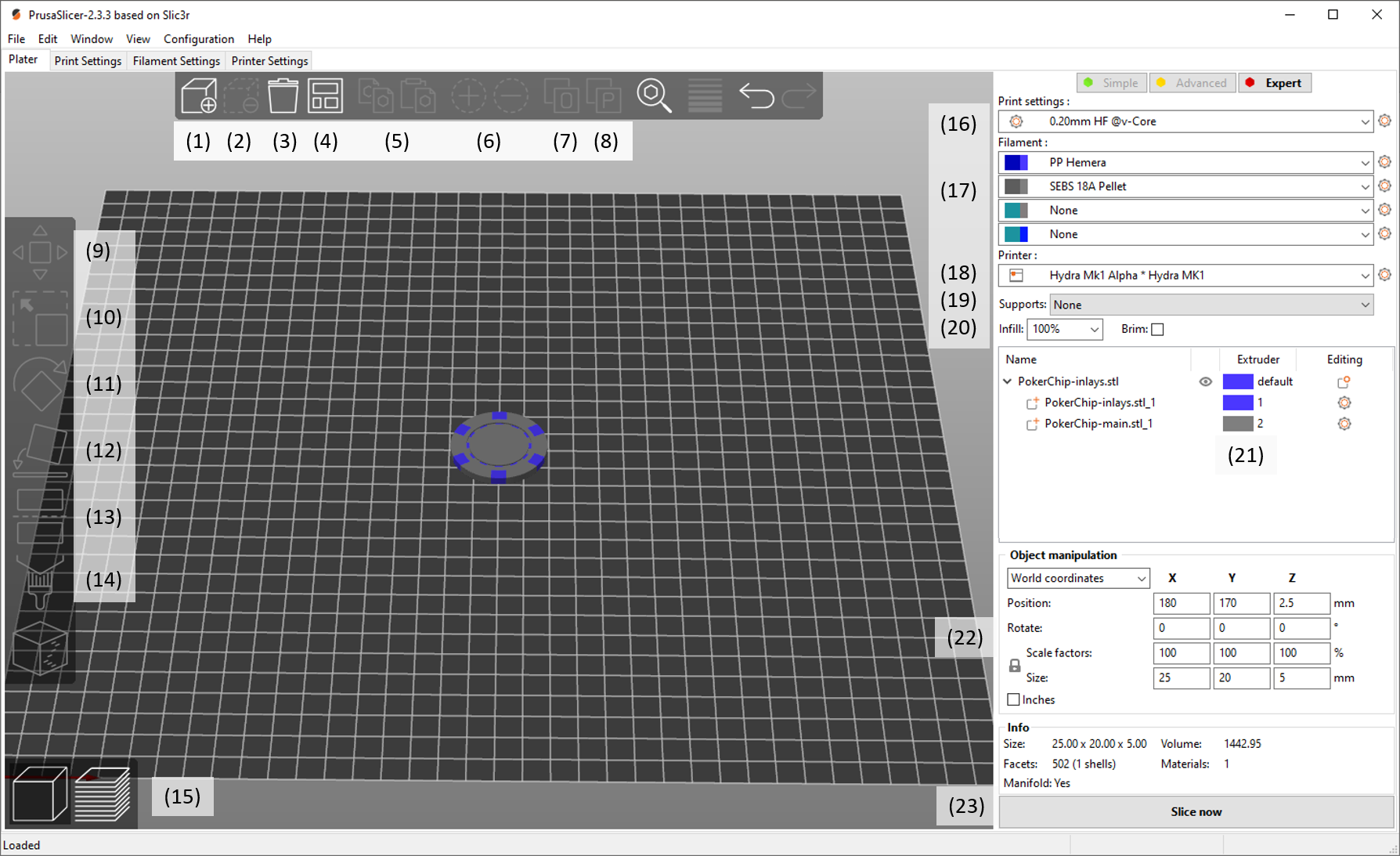Click the Remove instance minus icon
This screenshot has height=856, width=1400.
point(511,96)
